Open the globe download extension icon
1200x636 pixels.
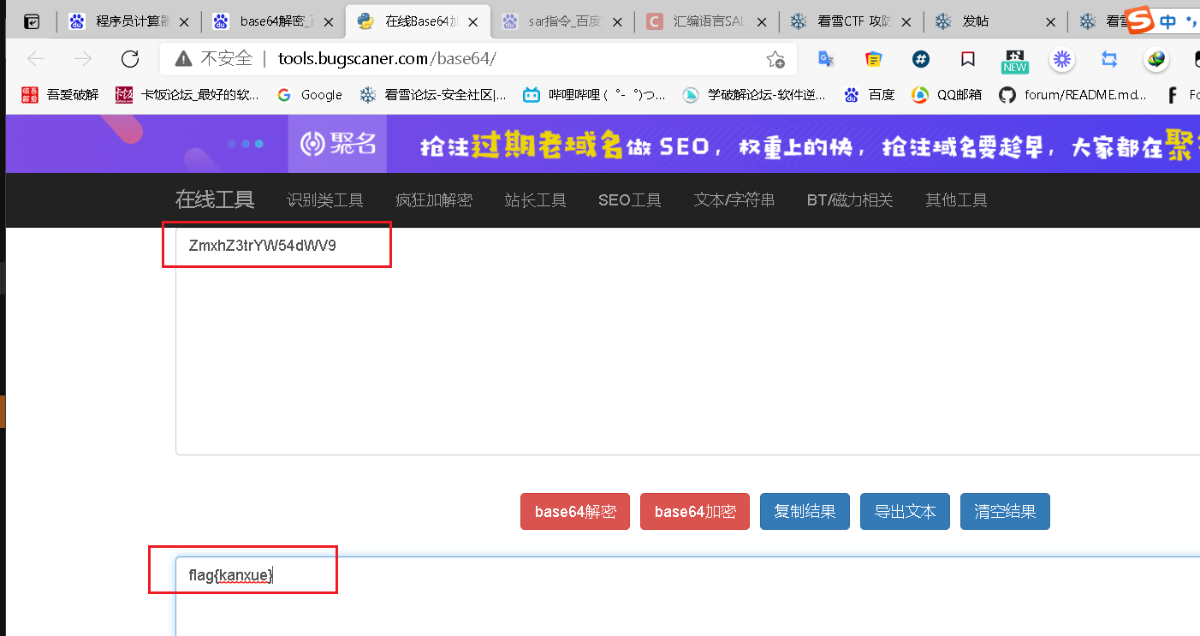[x=1157, y=59]
